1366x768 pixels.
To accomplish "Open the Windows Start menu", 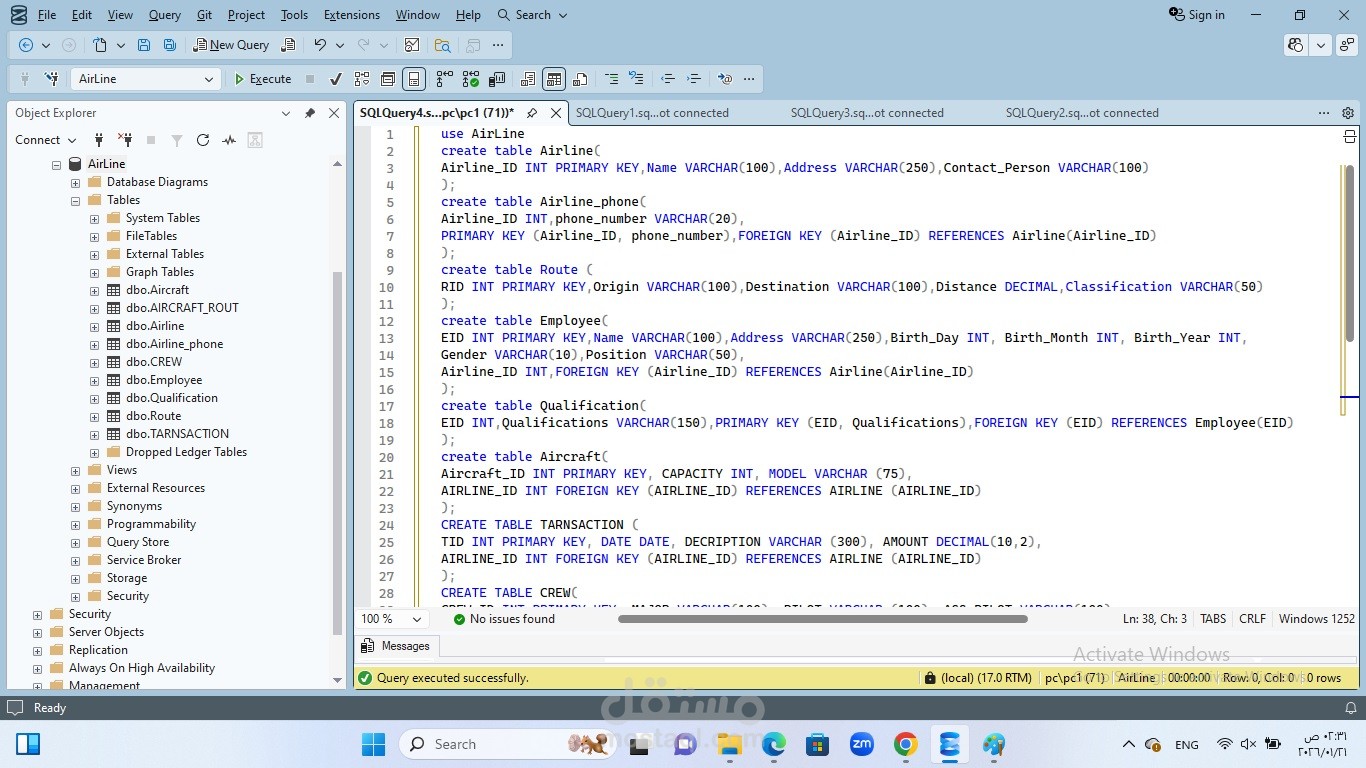I will tap(373, 744).
